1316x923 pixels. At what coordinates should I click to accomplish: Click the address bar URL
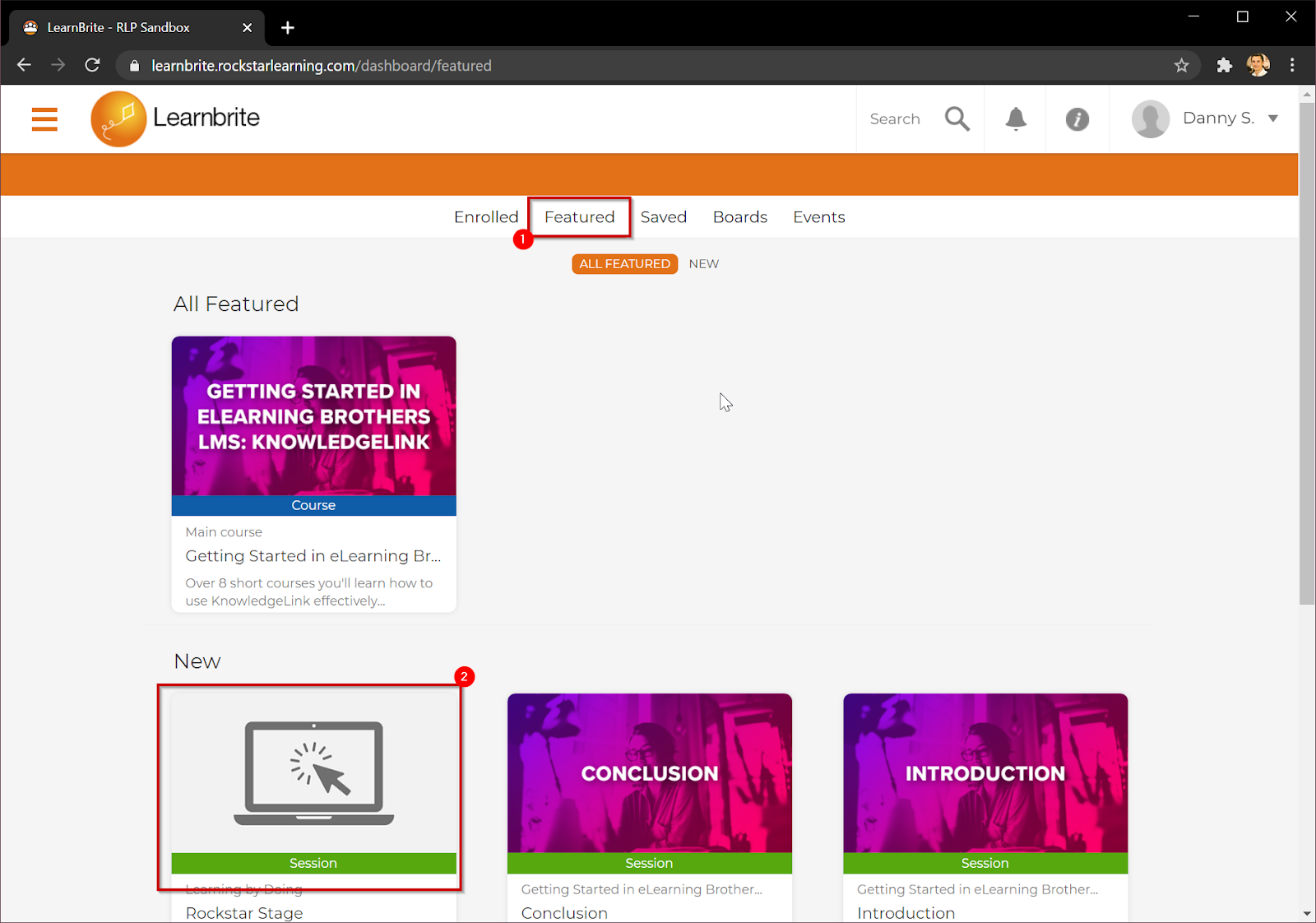[322, 66]
